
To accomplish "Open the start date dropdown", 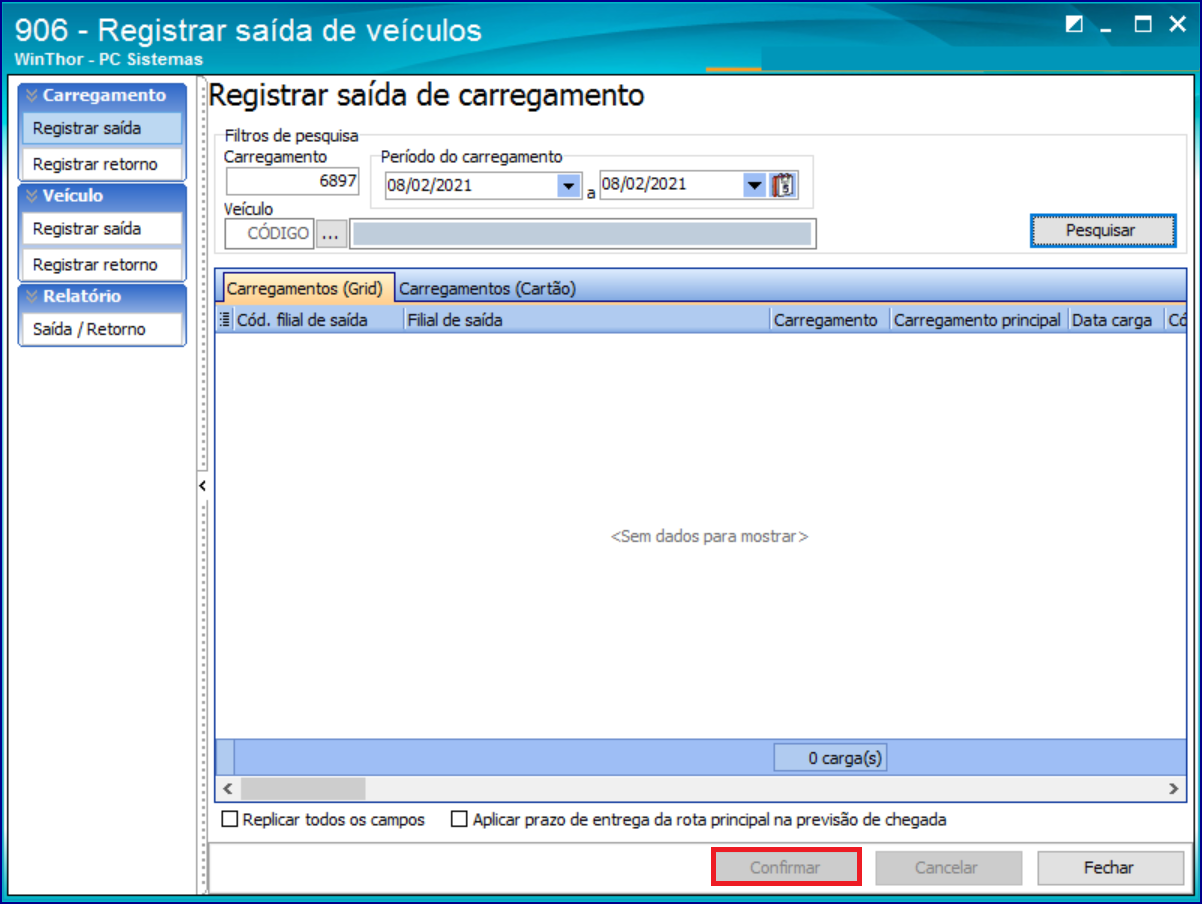I will tap(568, 186).
